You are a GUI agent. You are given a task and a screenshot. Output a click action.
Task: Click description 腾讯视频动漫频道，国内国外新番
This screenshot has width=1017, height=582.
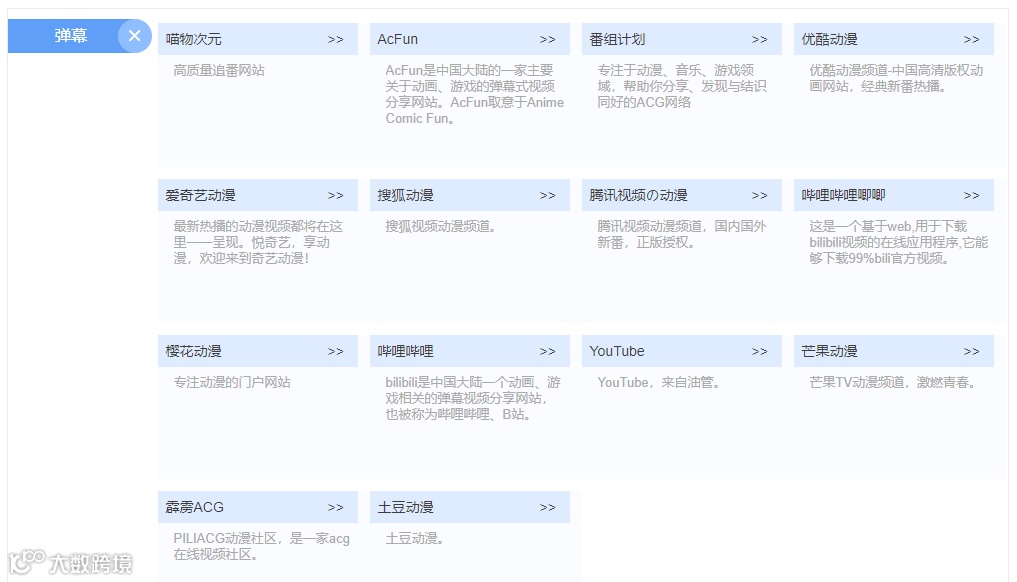(682, 234)
